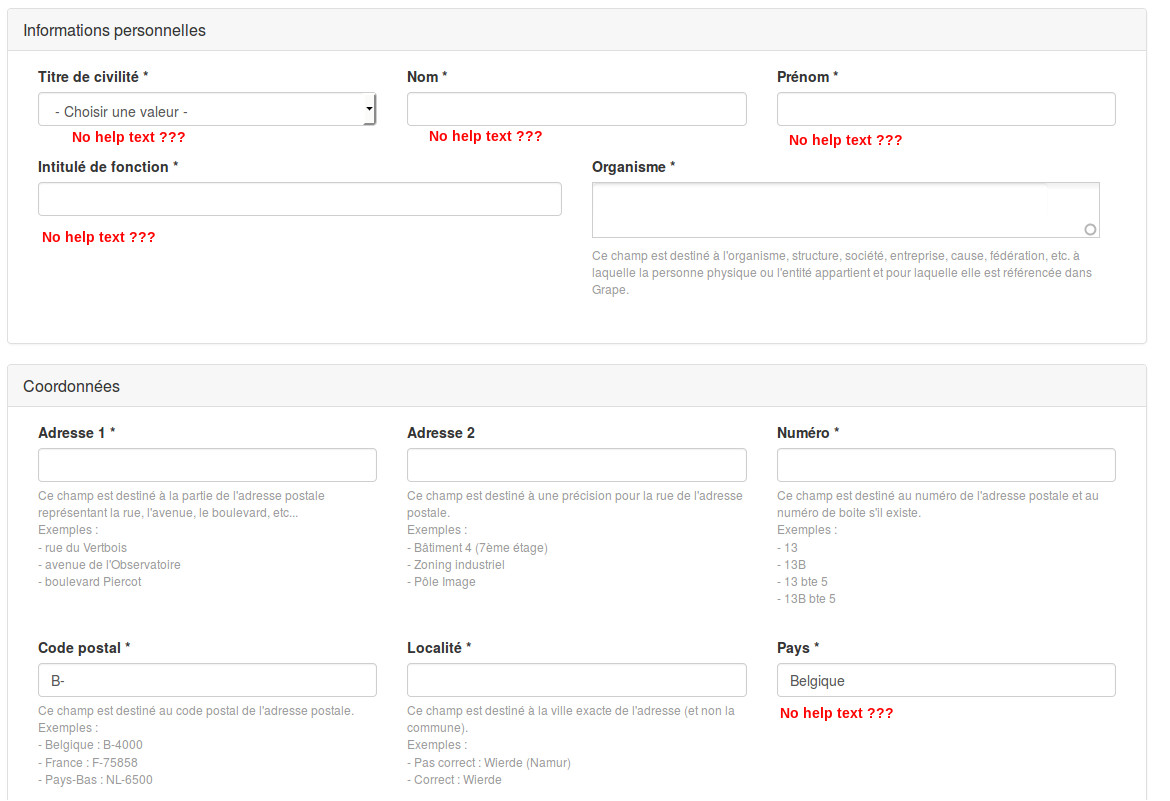Click the Adresse 2 input box

tap(576, 465)
